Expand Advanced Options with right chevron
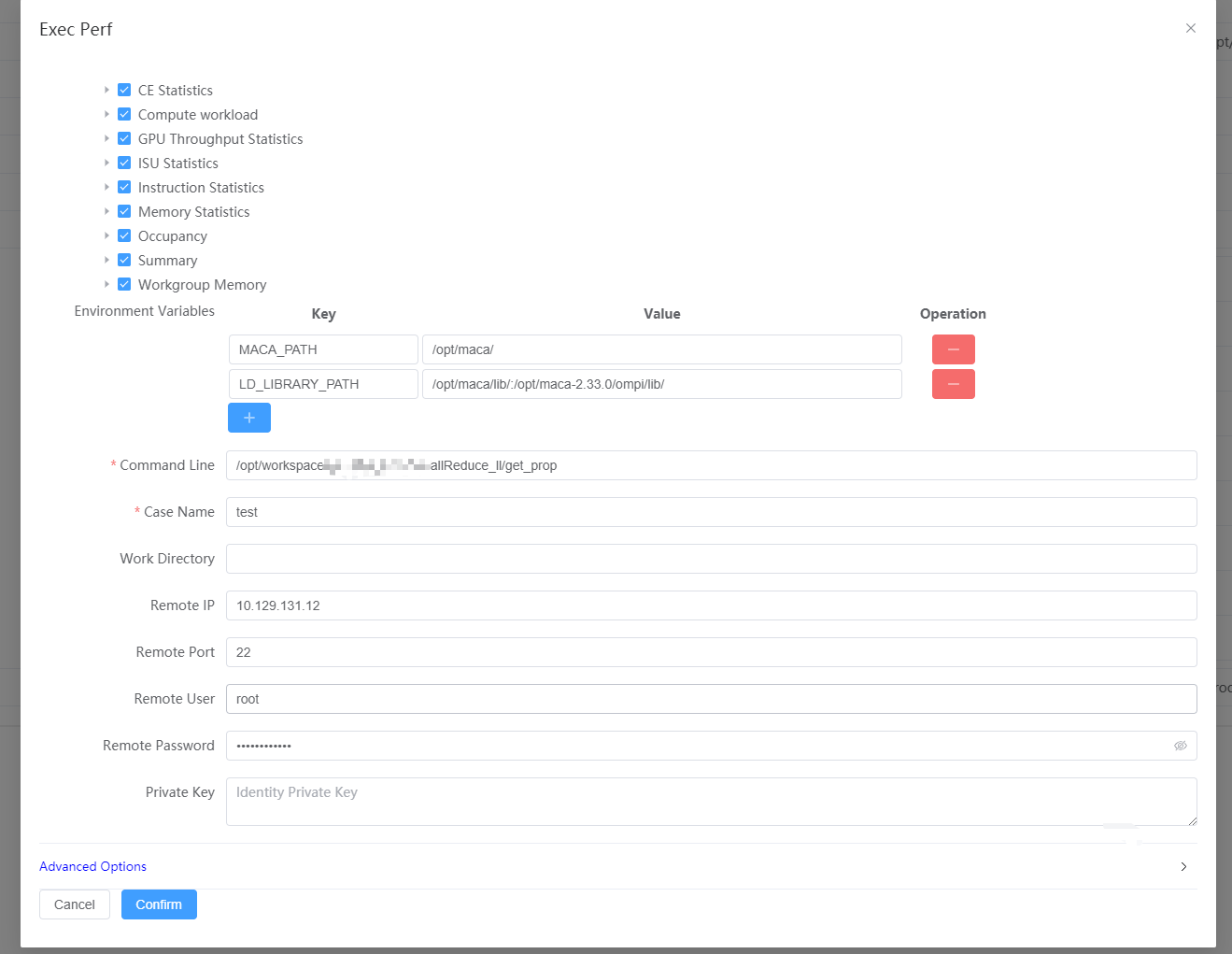This screenshot has width=1232, height=954. pos(1183,867)
